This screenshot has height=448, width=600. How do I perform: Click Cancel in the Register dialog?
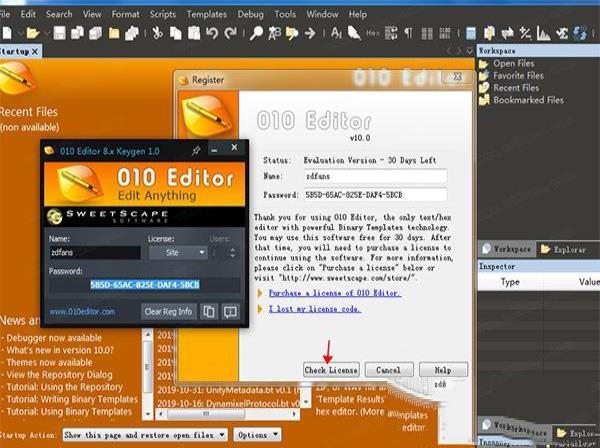tap(389, 370)
